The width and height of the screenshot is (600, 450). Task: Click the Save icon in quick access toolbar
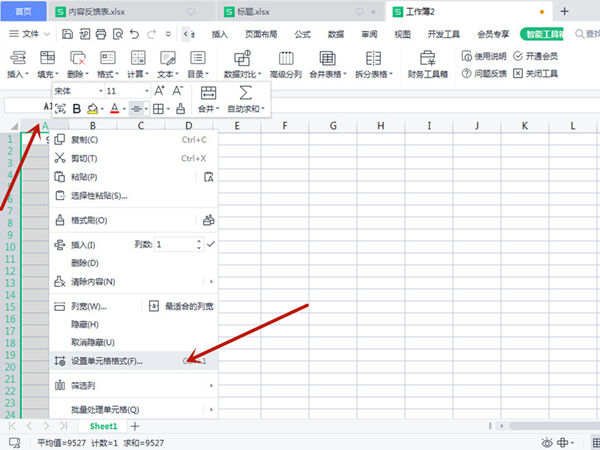[67, 34]
